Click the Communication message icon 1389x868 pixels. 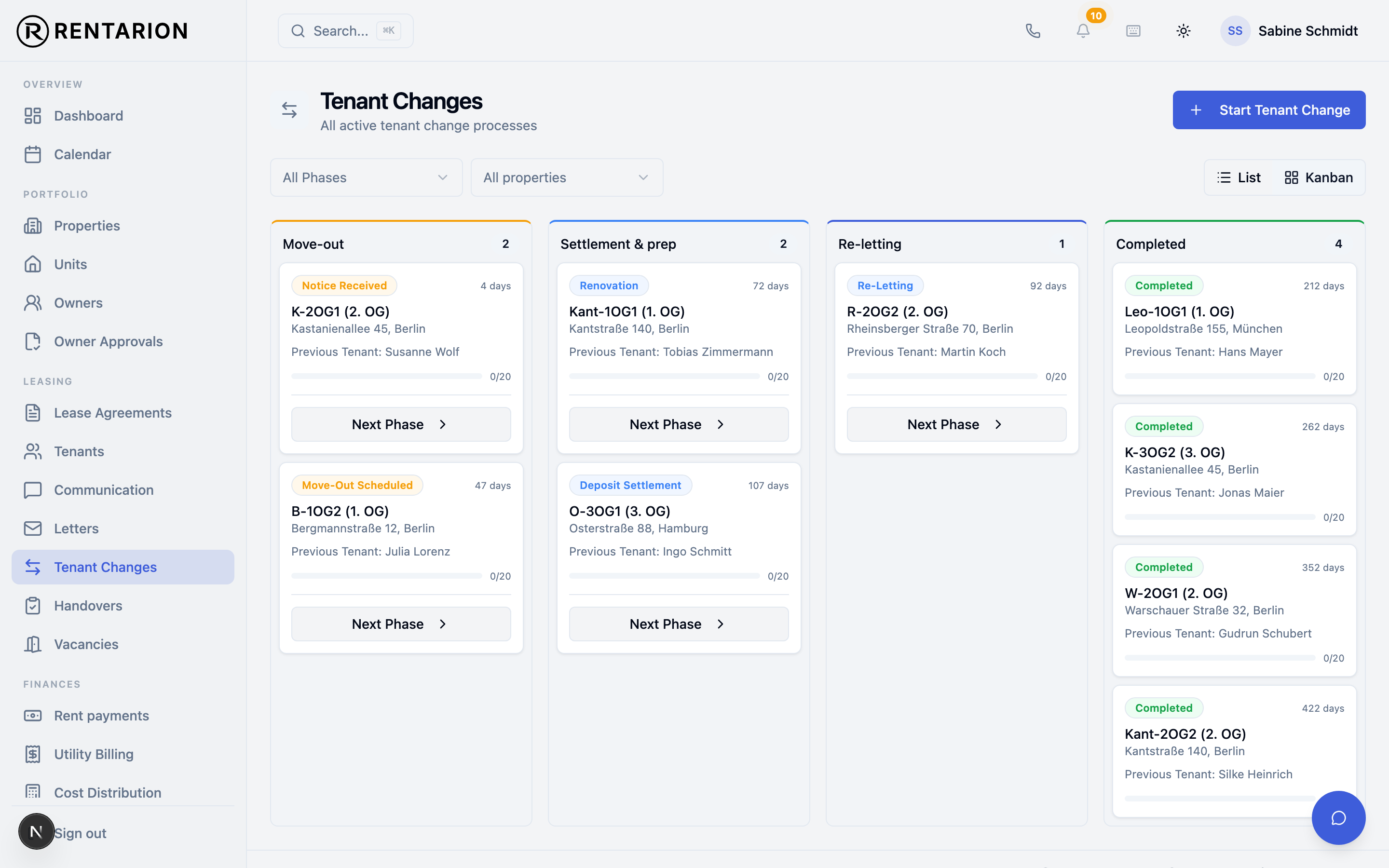pos(33,489)
